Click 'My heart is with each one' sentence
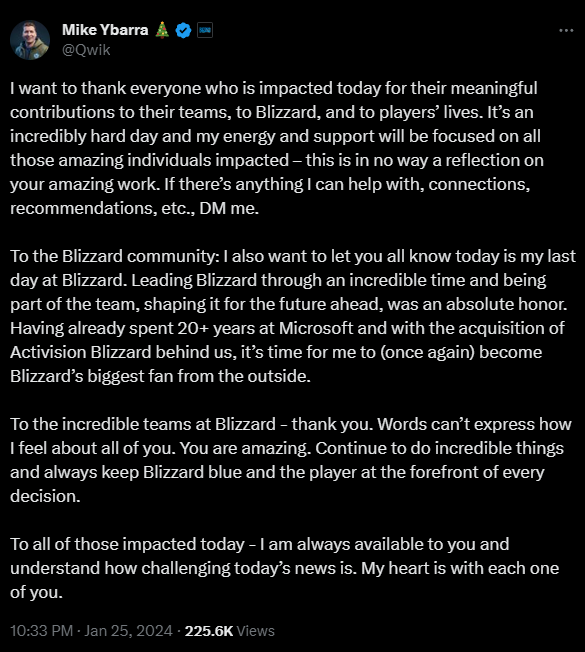Image resolution: width=585 pixels, height=652 pixels. (x=460, y=568)
